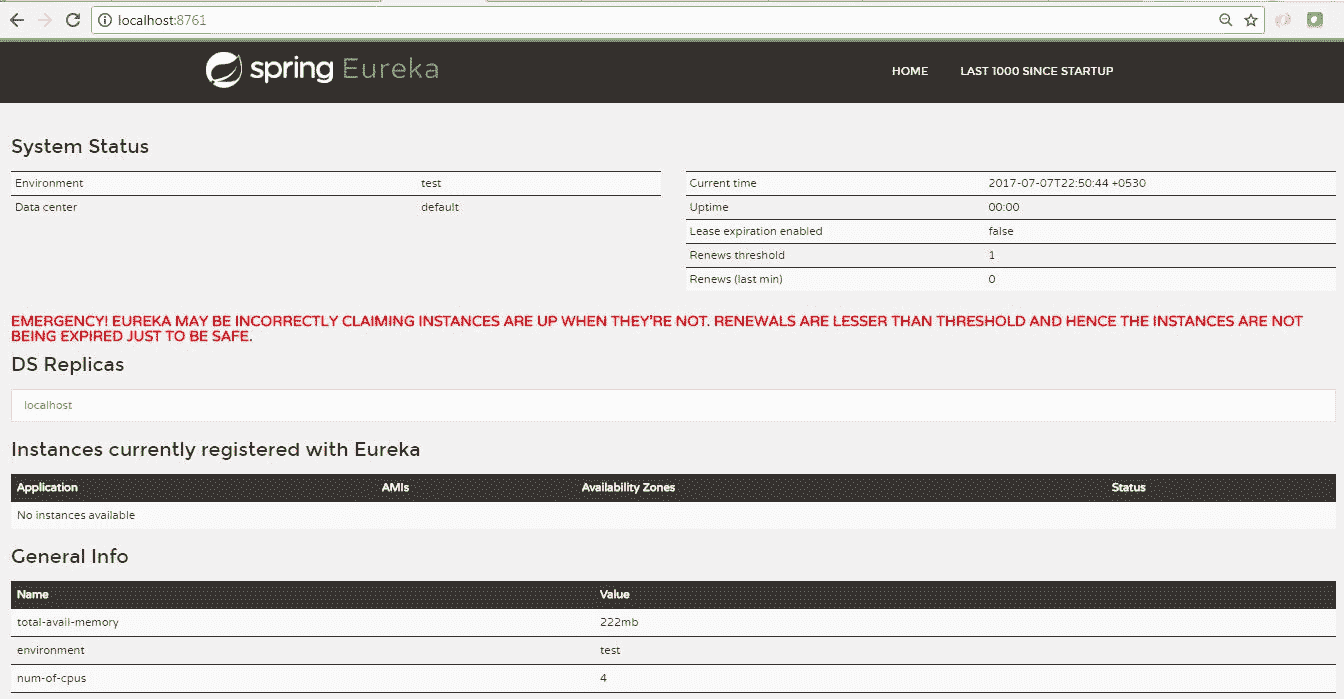Screen dimensions: 1344x699
Task: Select the DS Replicas heading
Action: [x=68, y=364]
